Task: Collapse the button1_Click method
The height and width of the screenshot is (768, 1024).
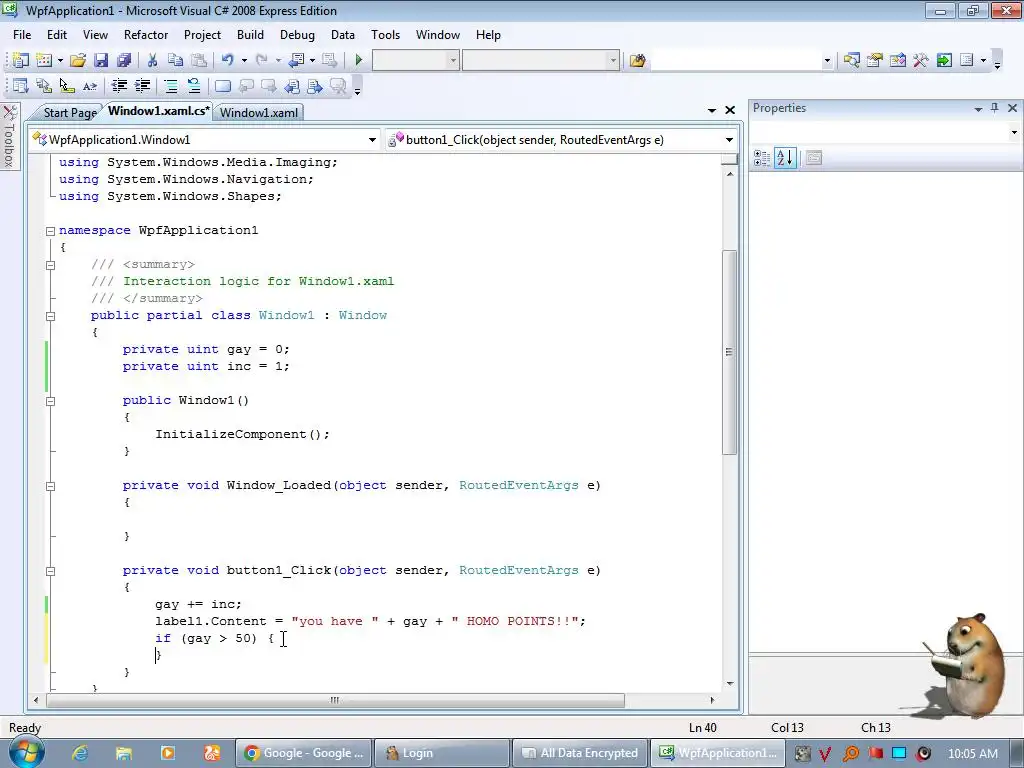Action: click(x=50, y=571)
